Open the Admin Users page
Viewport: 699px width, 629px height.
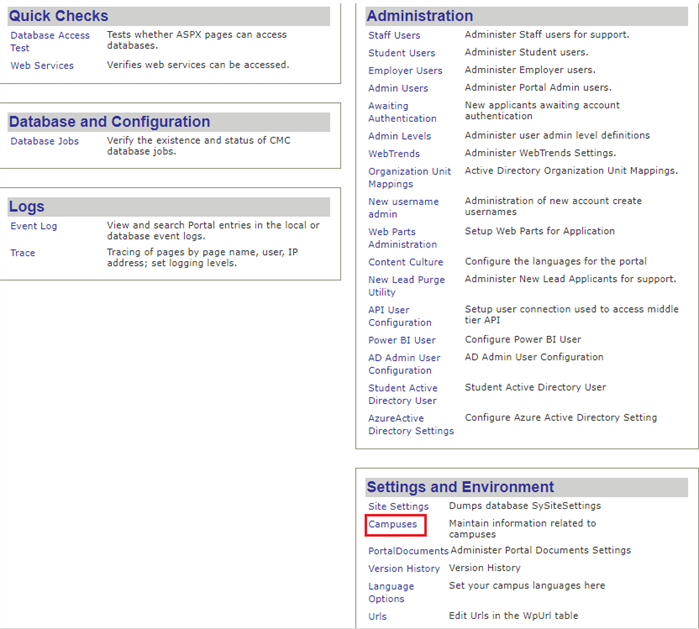click(x=398, y=89)
